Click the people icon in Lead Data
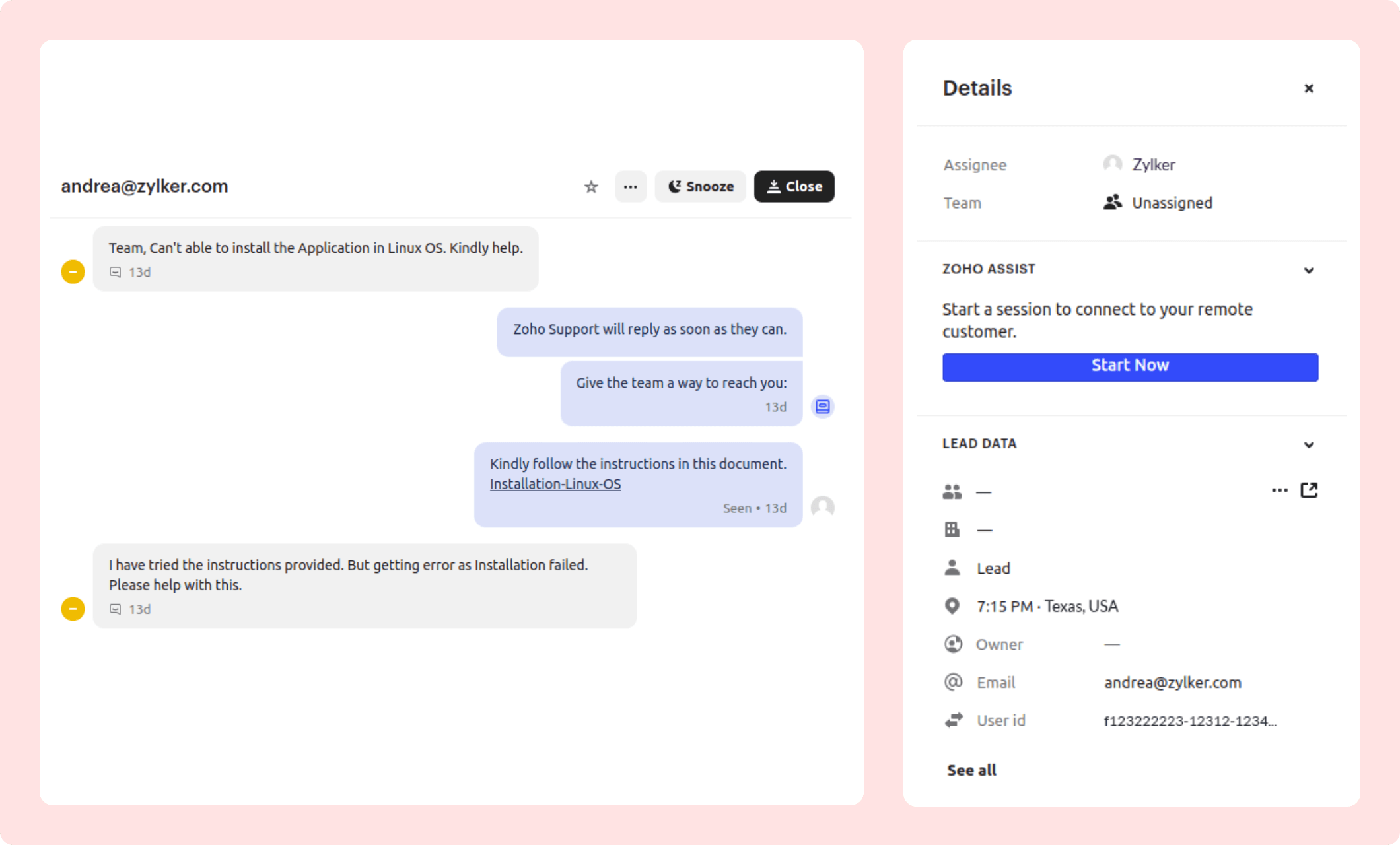 pos(952,492)
